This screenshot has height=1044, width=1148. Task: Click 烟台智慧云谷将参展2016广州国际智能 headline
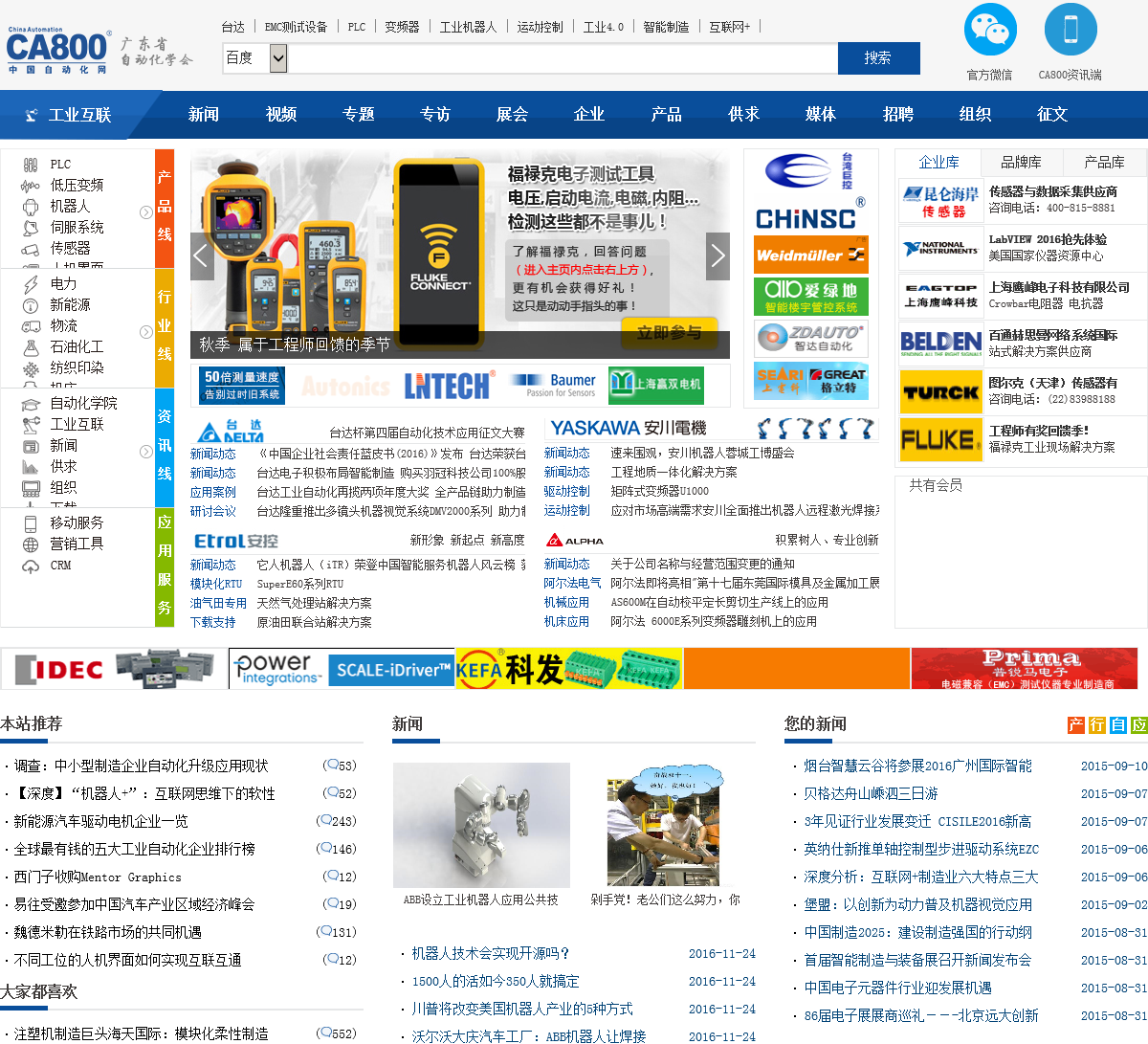(917, 766)
